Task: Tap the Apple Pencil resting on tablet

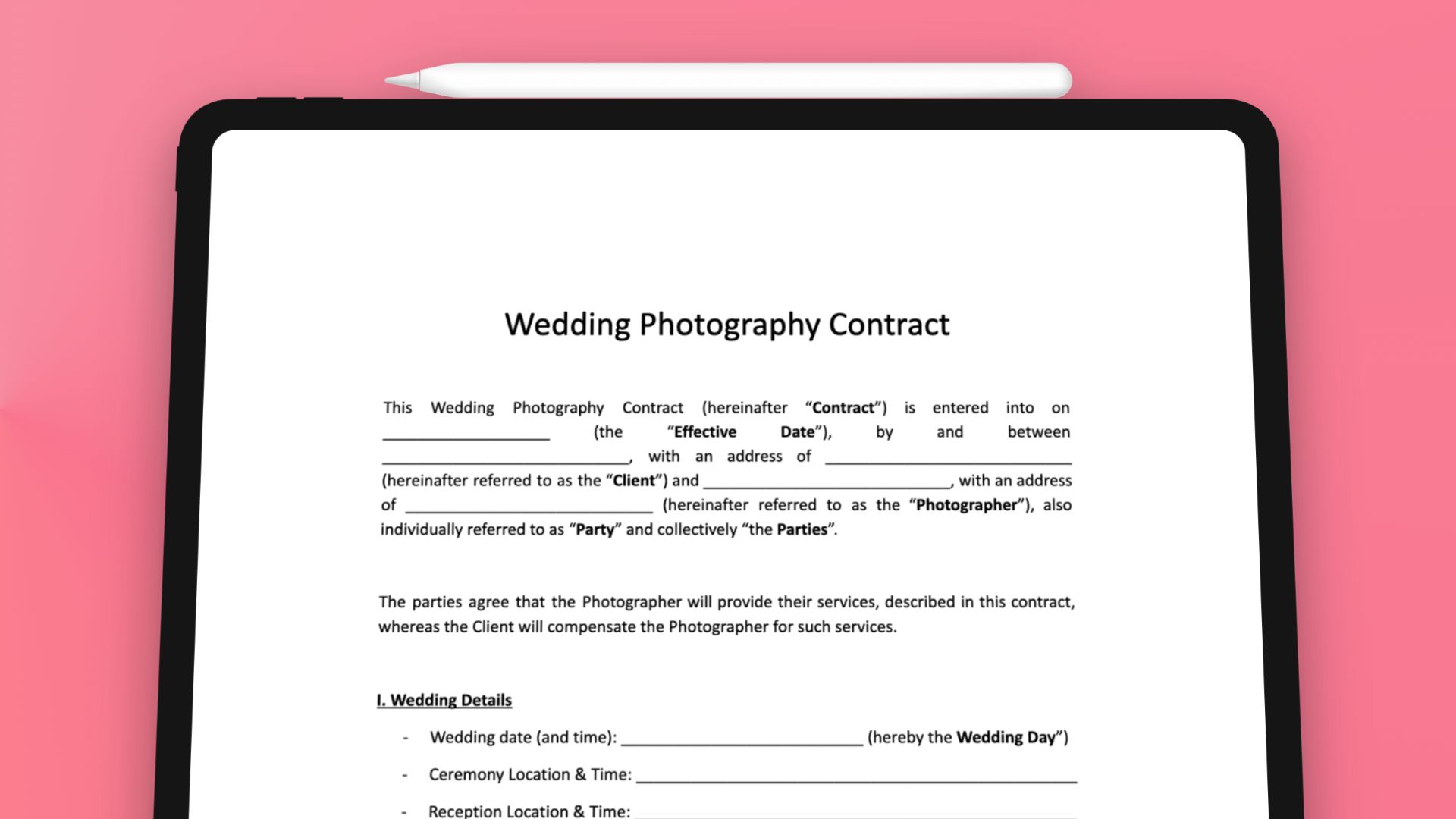Action: (728, 79)
